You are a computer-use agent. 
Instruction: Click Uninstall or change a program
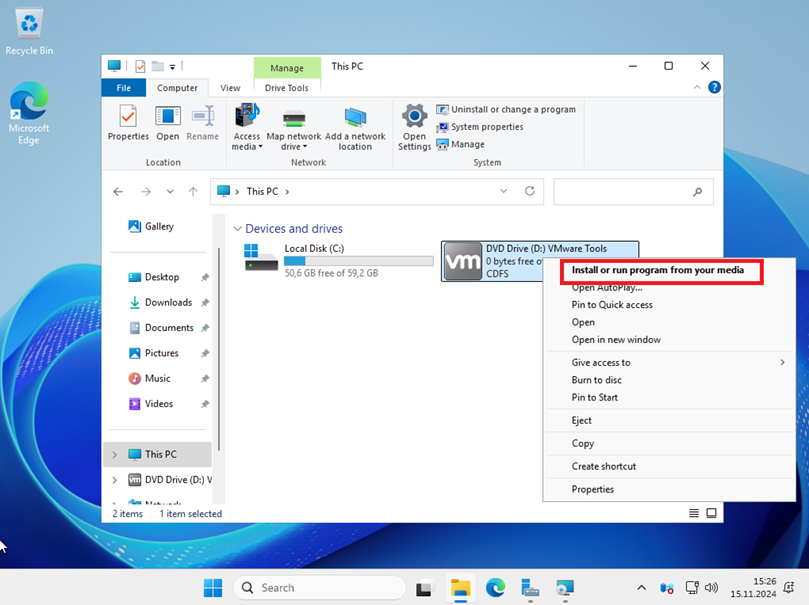506,109
